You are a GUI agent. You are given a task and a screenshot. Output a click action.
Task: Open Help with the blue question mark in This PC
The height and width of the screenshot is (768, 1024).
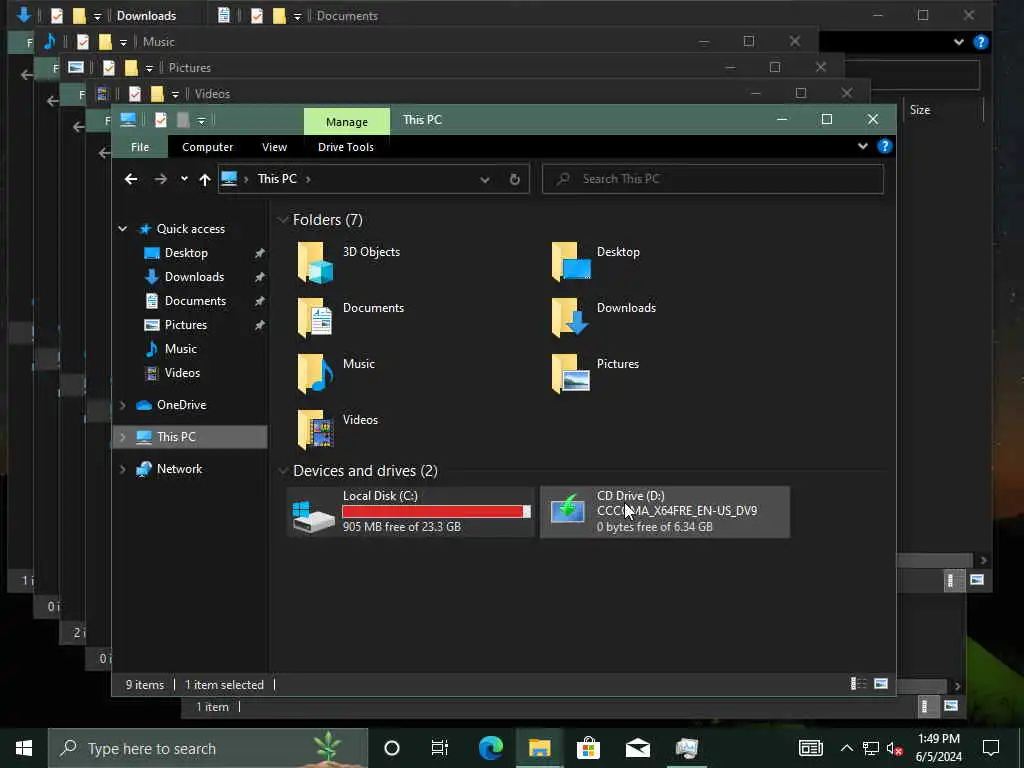(884, 146)
